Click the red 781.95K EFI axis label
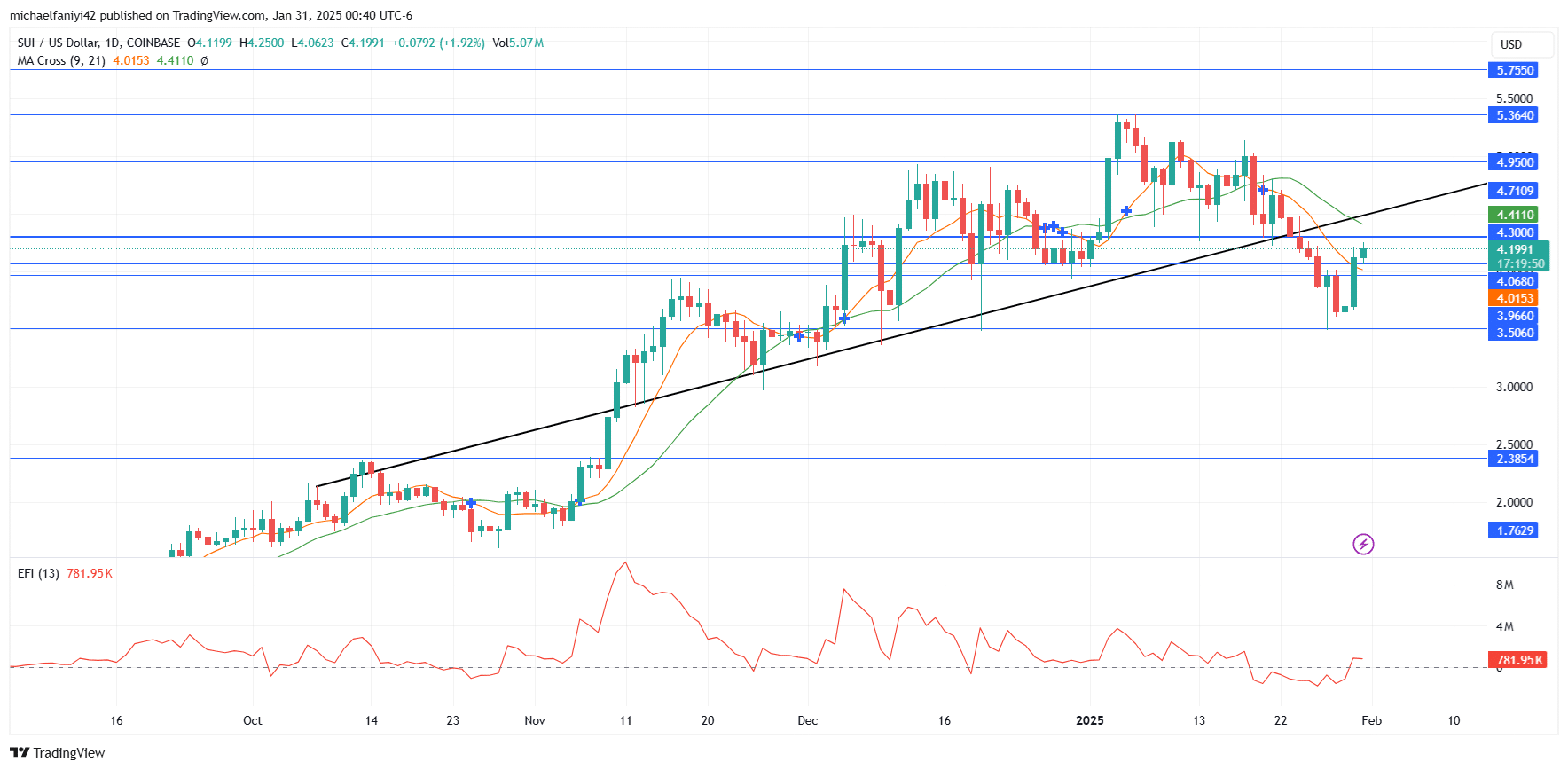Viewport: 1568px width, 770px height. [1519, 660]
